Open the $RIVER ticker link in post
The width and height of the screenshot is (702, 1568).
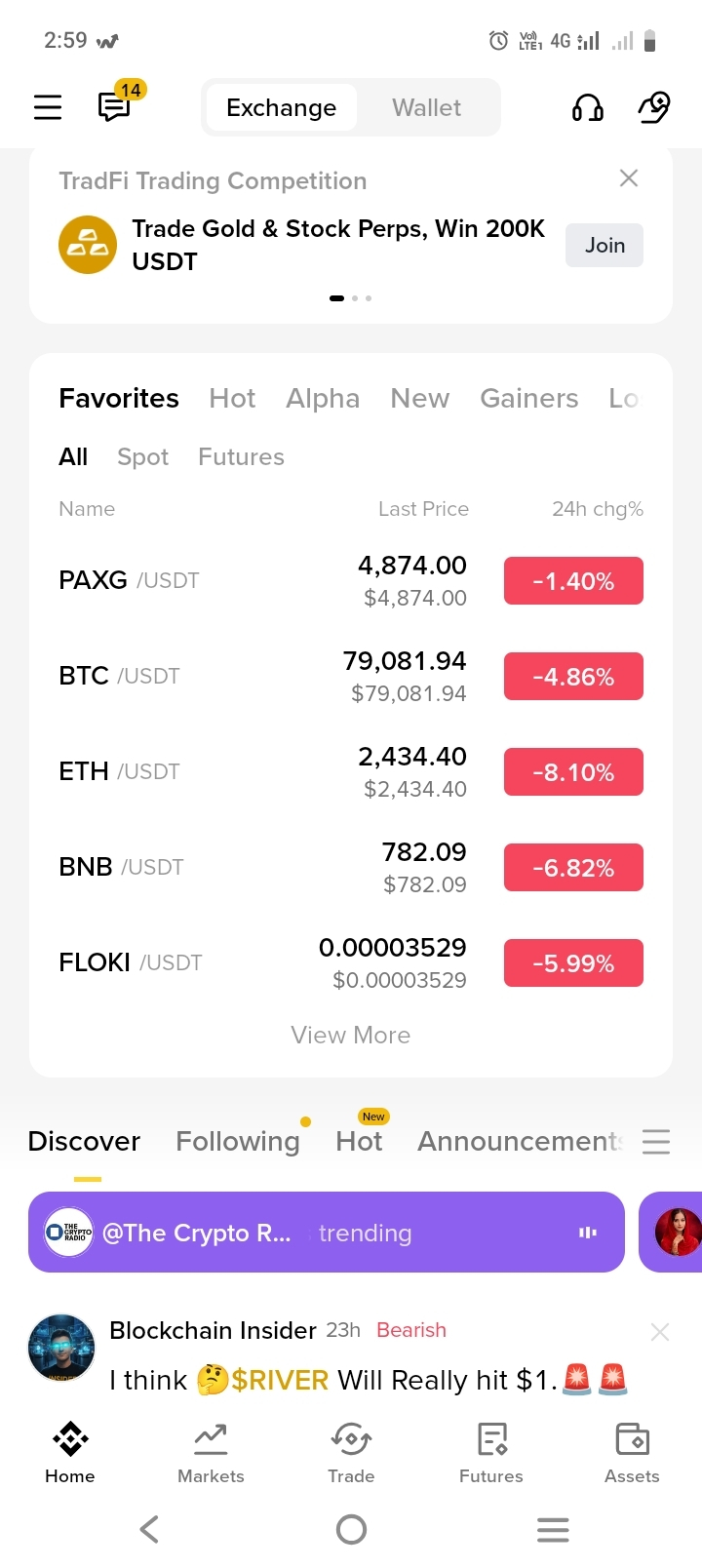(280, 1380)
